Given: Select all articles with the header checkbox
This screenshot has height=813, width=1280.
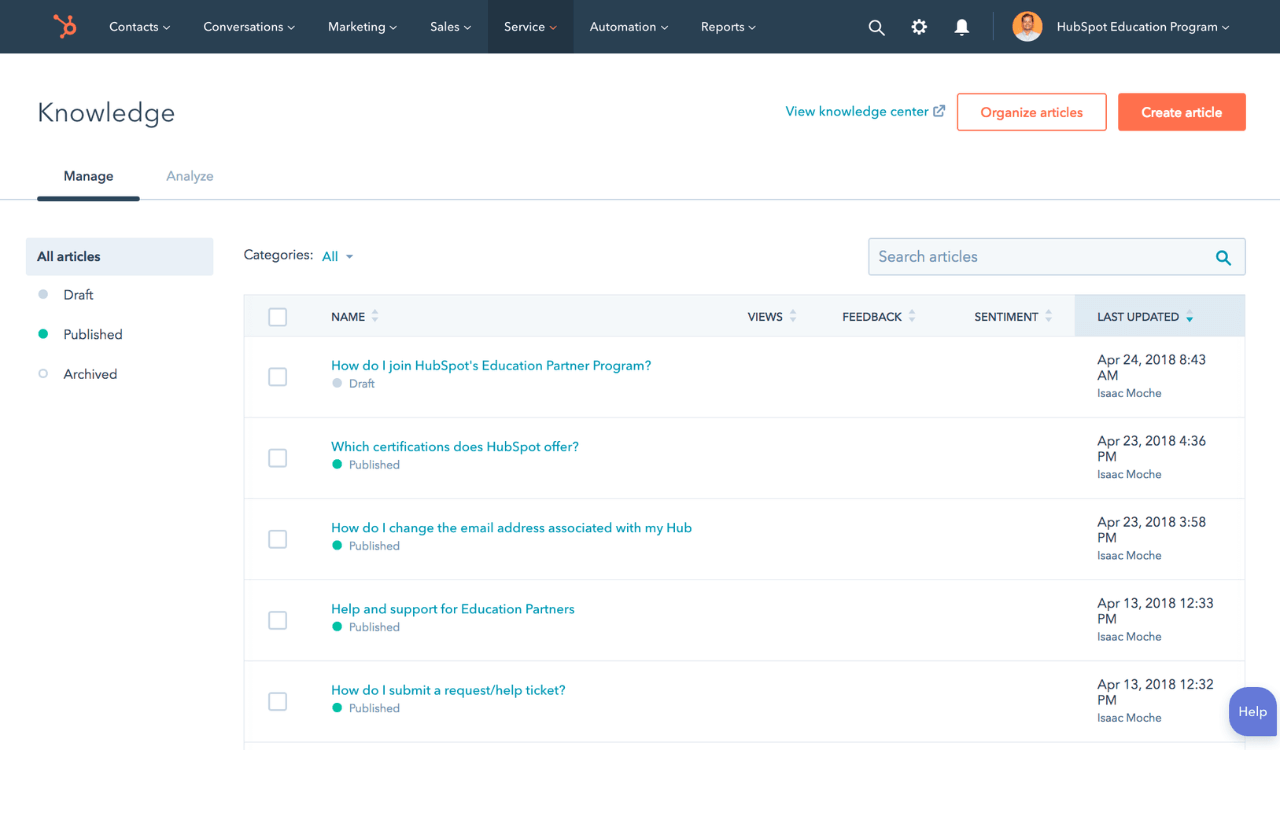Looking at the screenshot, I should 277,315.
